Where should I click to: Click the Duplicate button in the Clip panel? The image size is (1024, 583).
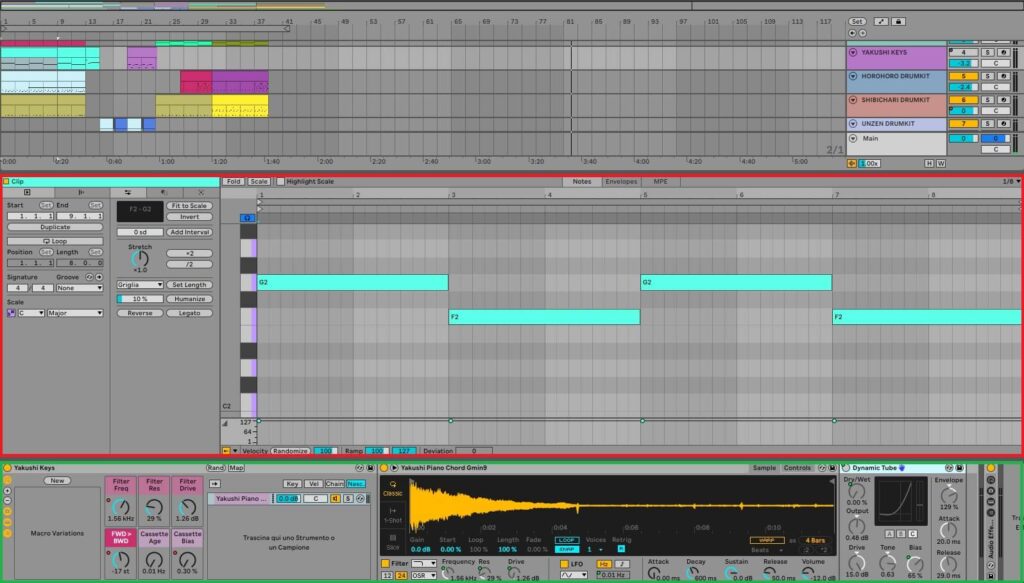pyautogui.click(x=57, y=227)
